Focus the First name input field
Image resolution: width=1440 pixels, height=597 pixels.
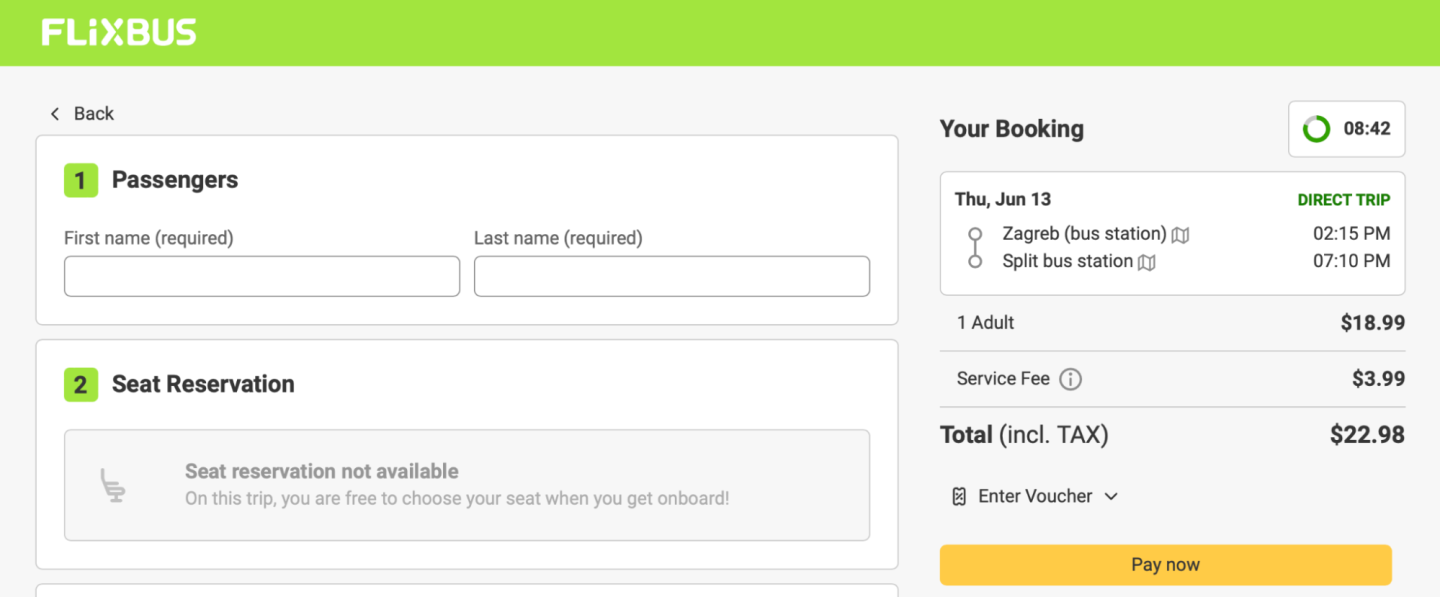262,277
